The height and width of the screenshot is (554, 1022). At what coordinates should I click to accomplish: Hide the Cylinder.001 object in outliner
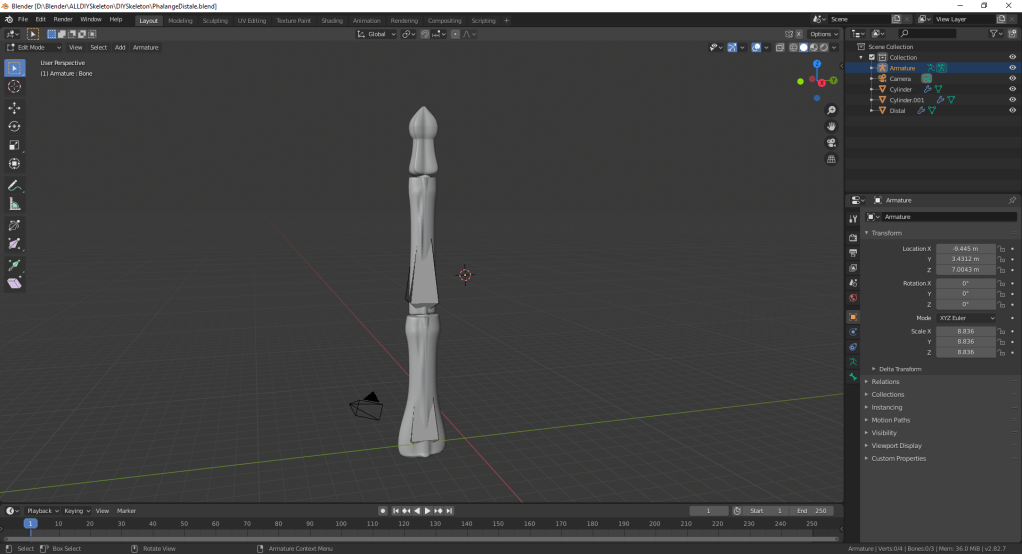tap(1012, 100)
